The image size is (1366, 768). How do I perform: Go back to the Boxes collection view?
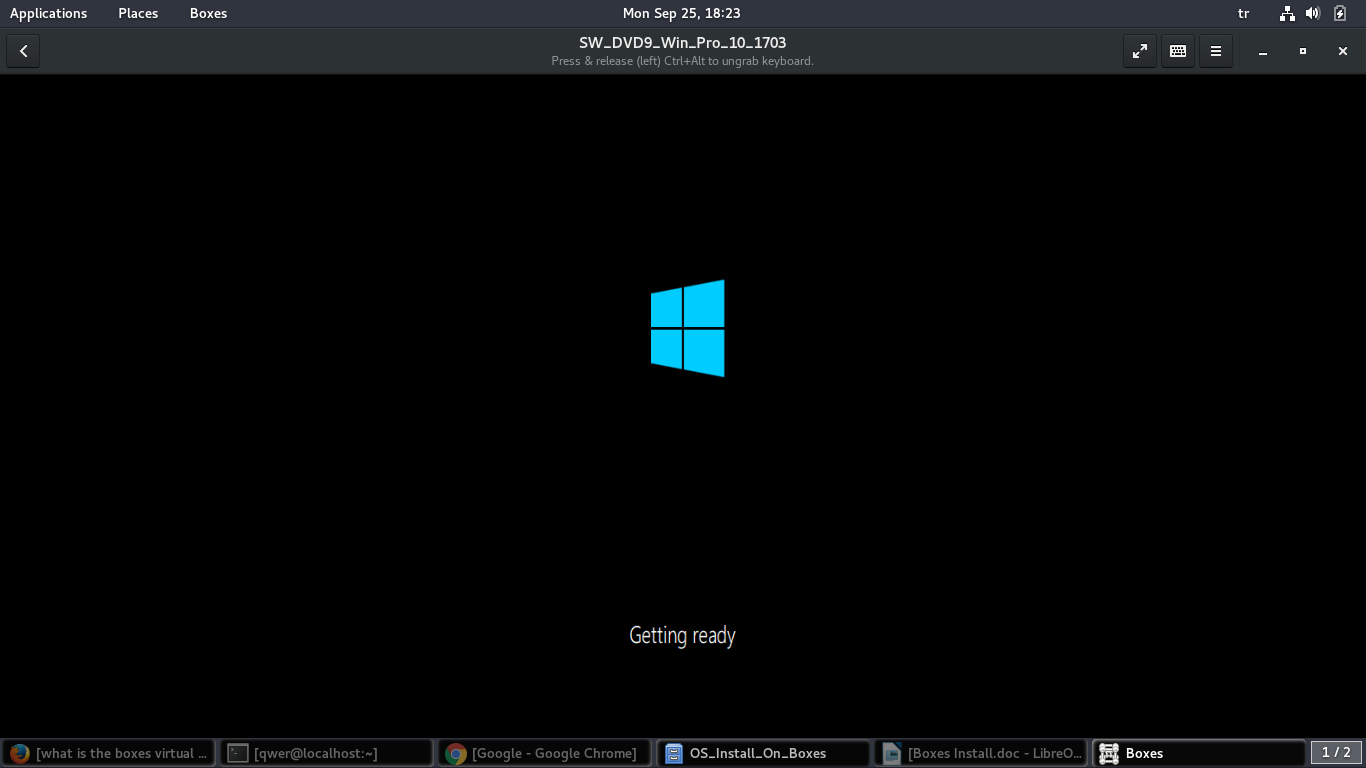click(x=23, y=51)
